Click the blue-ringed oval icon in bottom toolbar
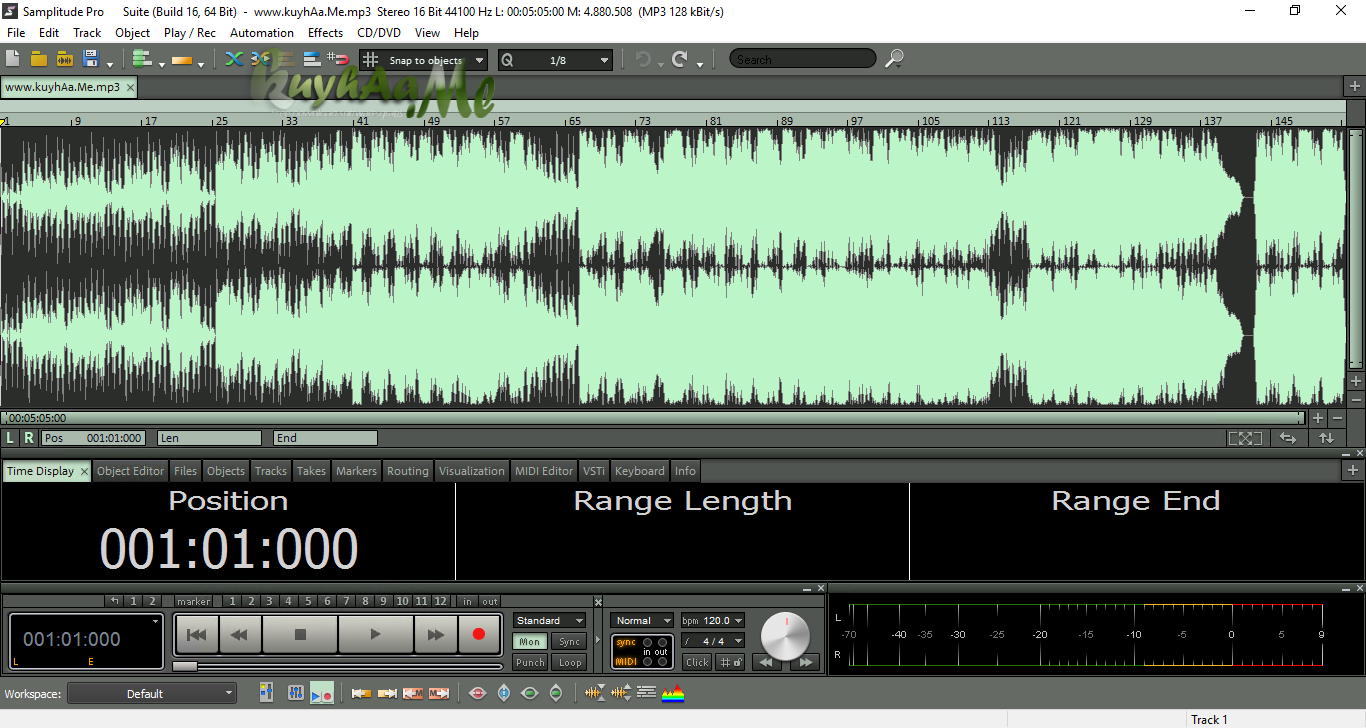The height and width of the screenshot is (728, 1366). point(504,693)
